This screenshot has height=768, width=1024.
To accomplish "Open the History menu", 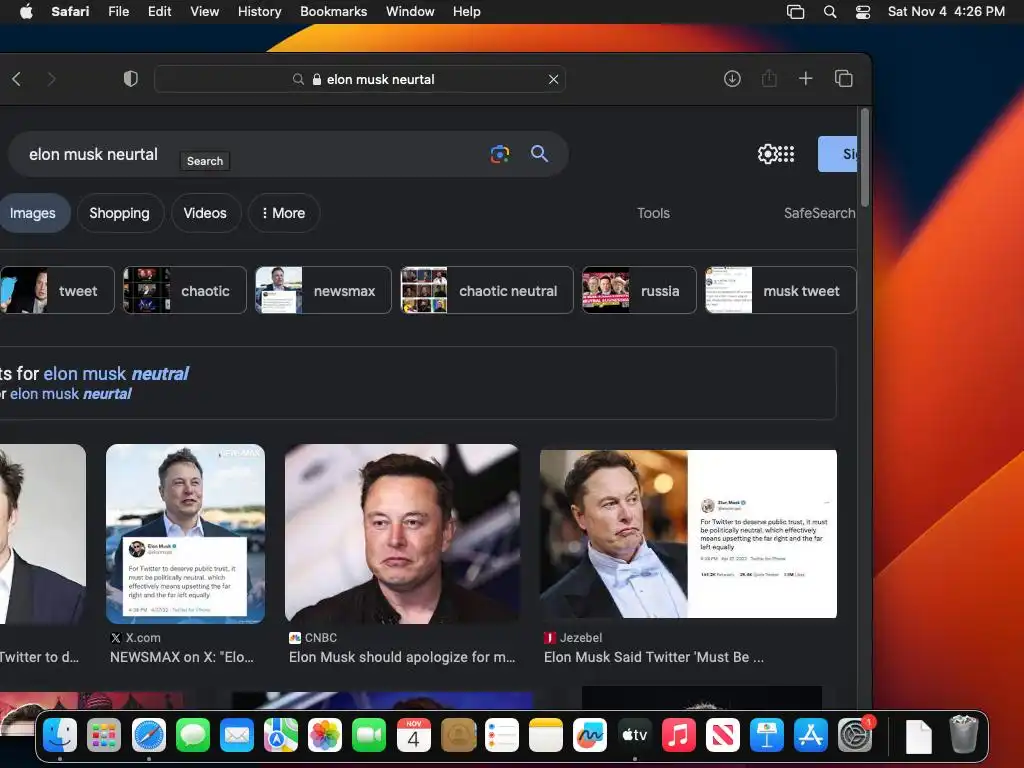I will click(259, 11).
